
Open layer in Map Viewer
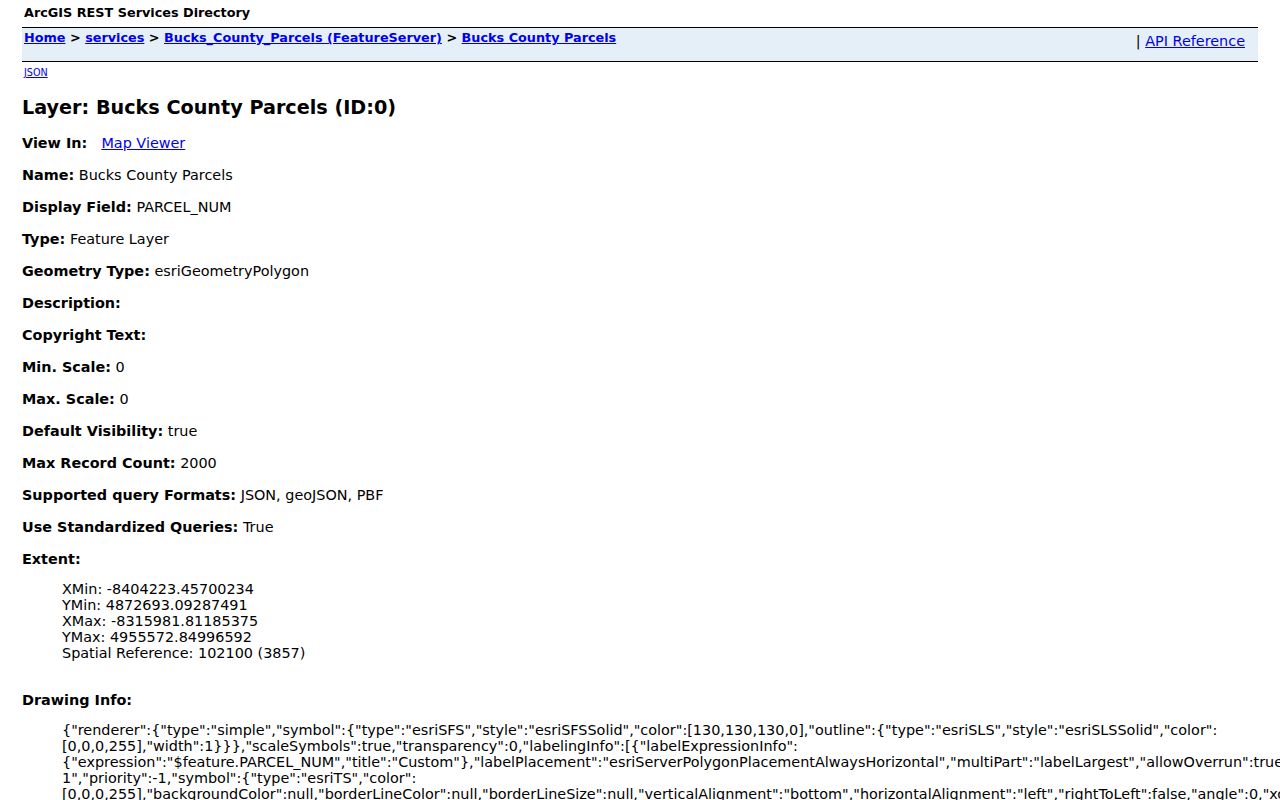[143, 143]
